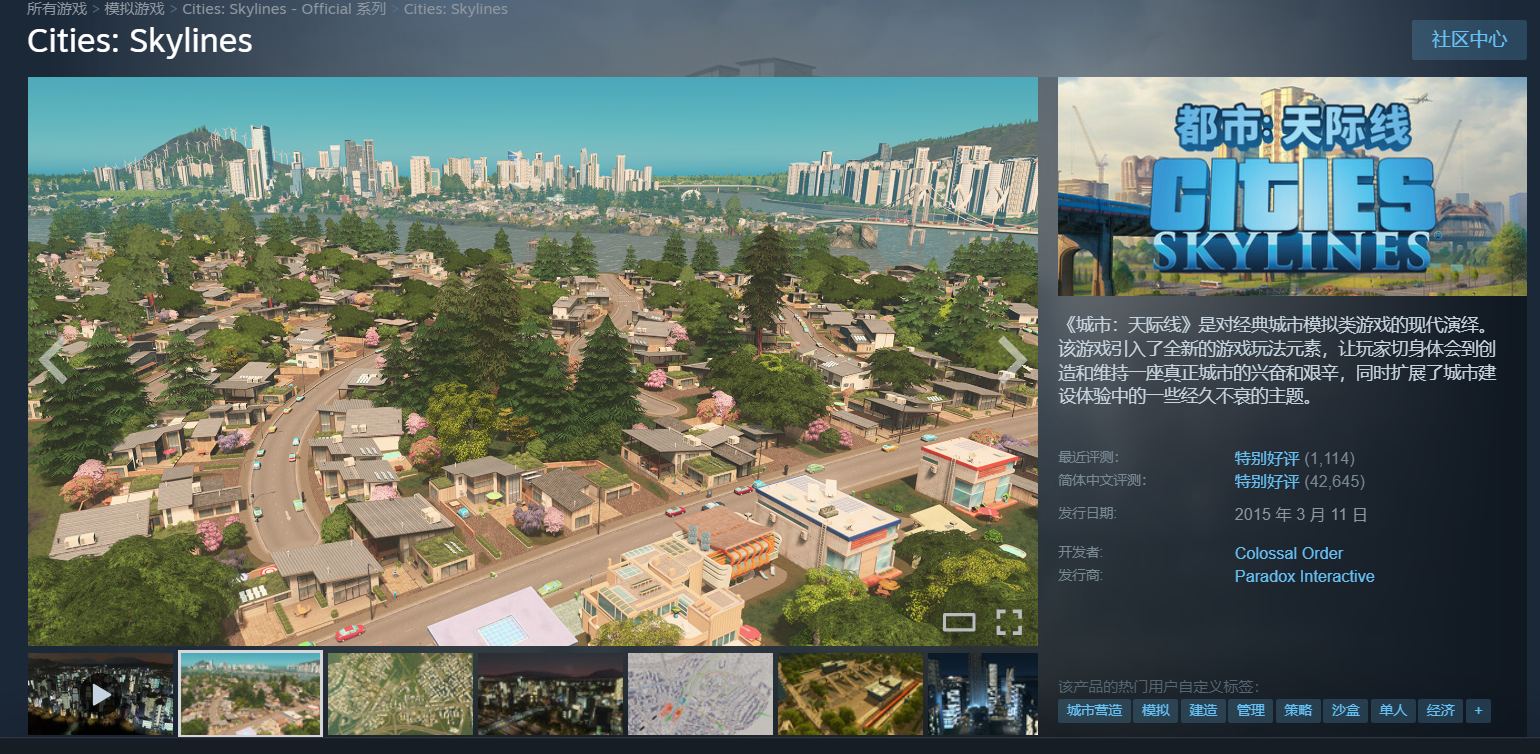Click the 所有游戏 breadcrumb link
1540x754 pixels.
[x=56, y=9]
